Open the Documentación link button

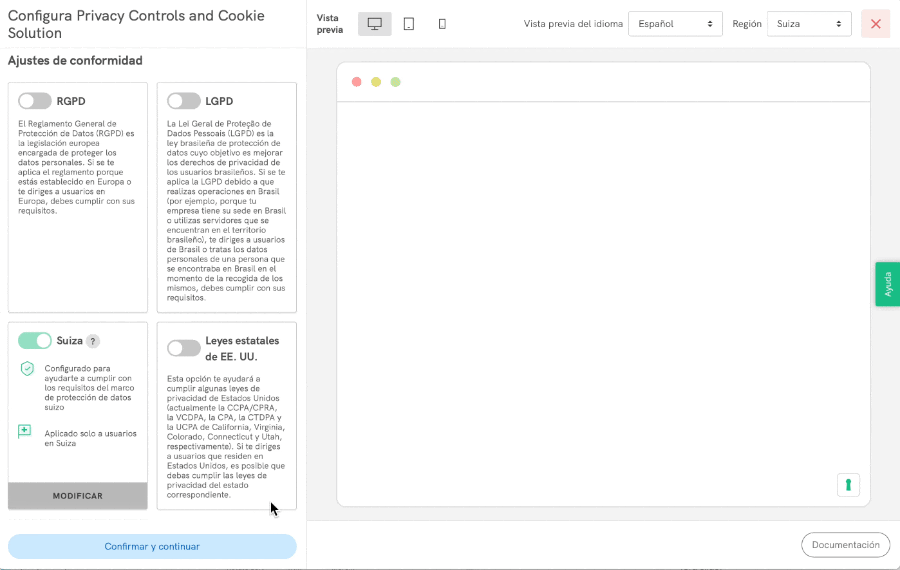coord(845,545)
